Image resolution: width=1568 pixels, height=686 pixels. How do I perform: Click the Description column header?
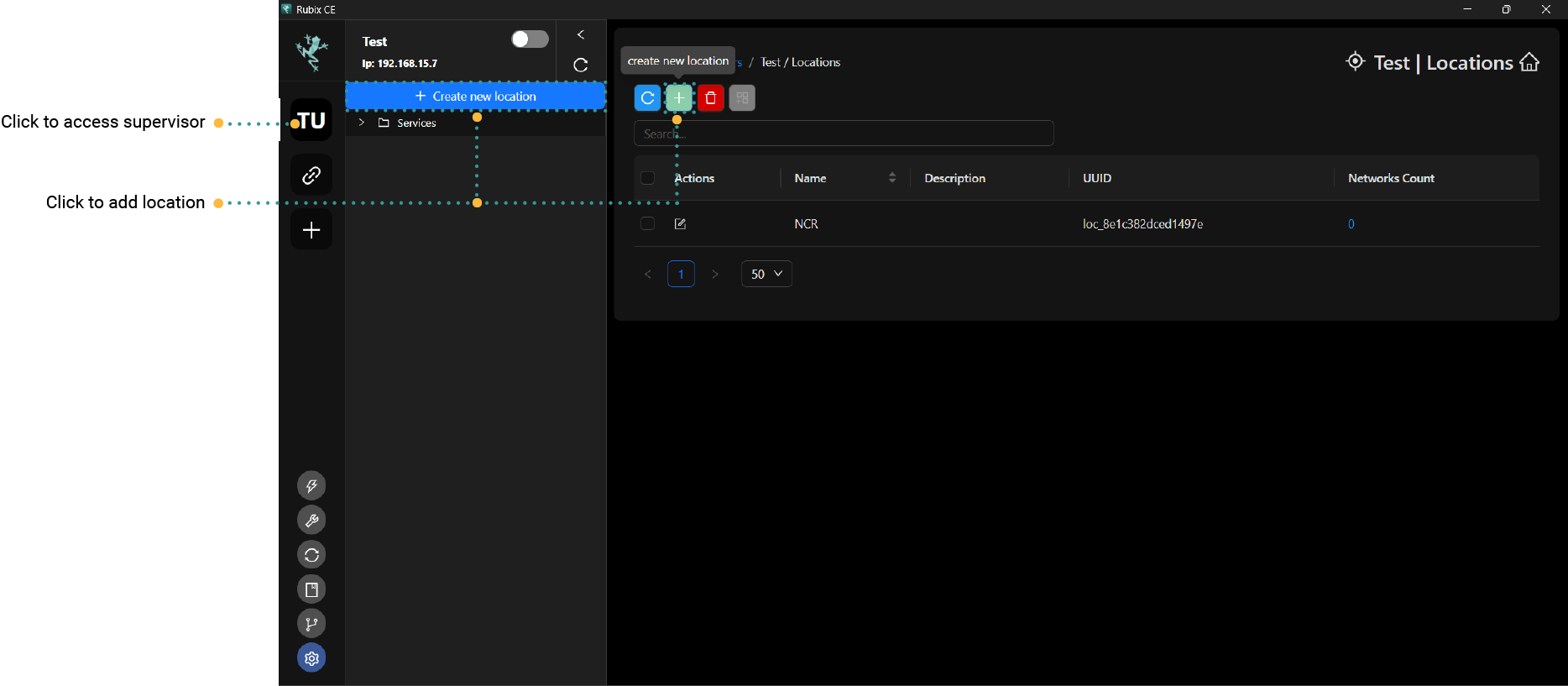tap(954, 178)
